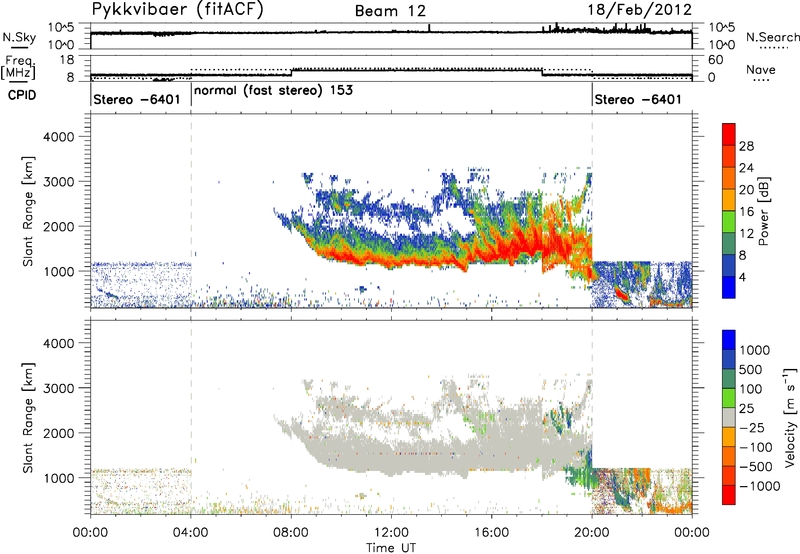The image size is (800, 554).
Task: Click the 60 tick on the Nave axis
Action: click(x=716, y=60)
